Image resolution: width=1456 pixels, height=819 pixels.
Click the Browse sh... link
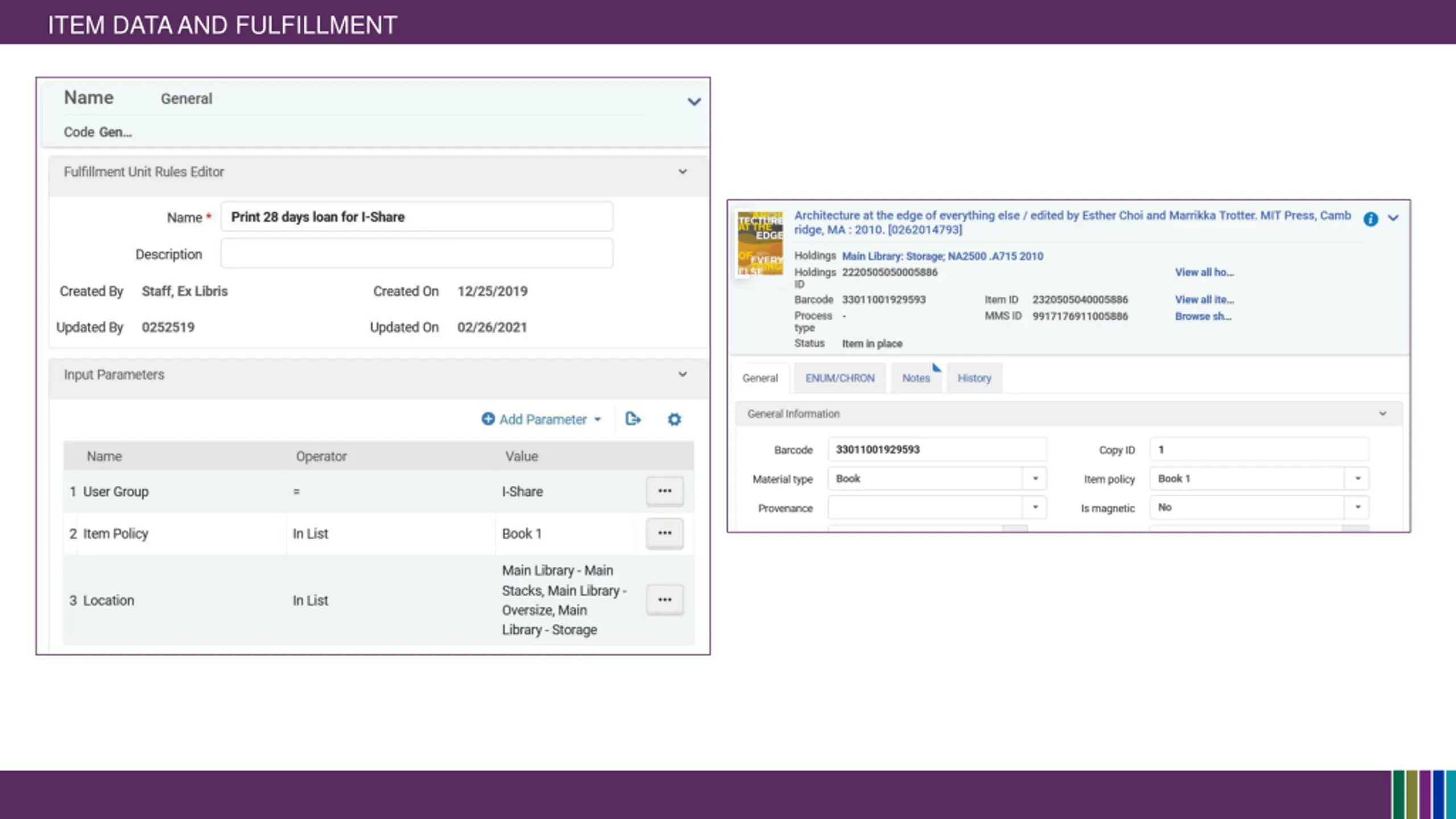(1203, 316)
